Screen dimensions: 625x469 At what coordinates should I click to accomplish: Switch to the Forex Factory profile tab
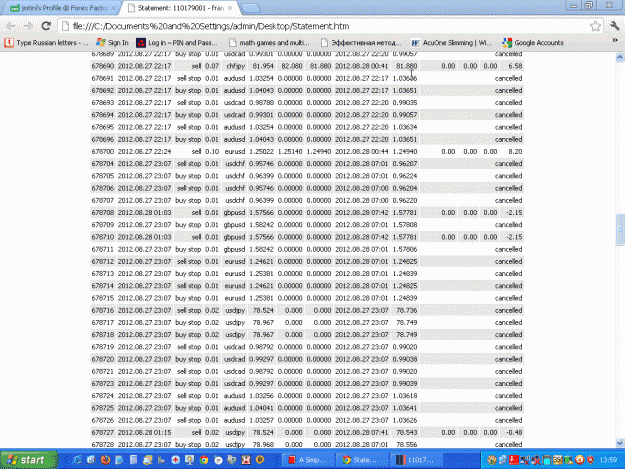click(60, 8)
